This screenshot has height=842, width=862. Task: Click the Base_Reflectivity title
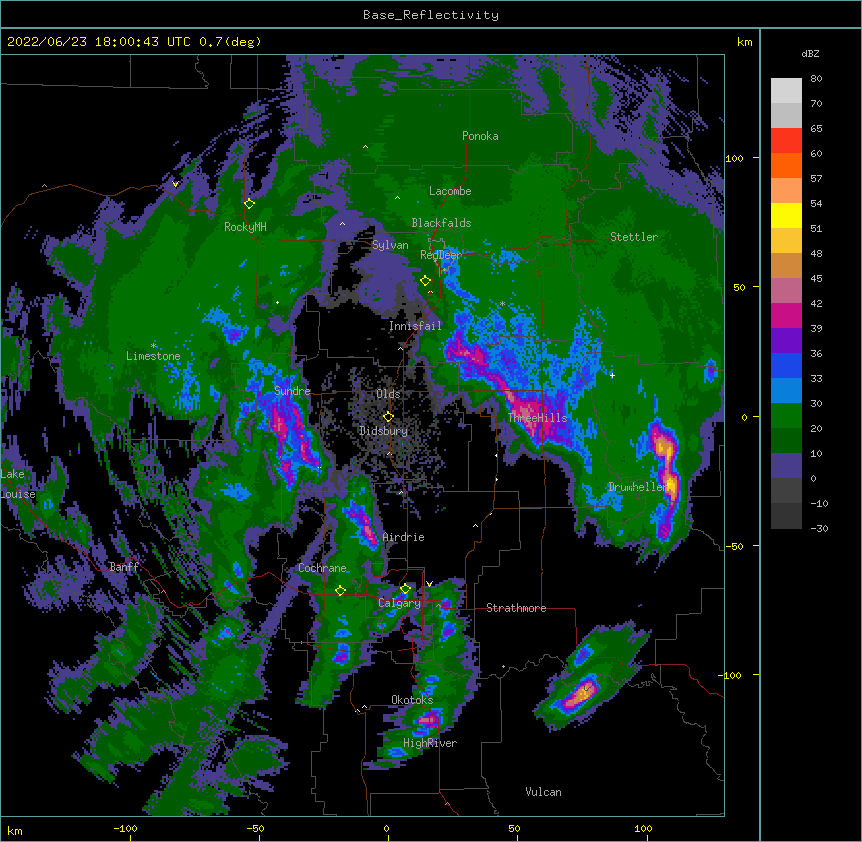[431, 15]
